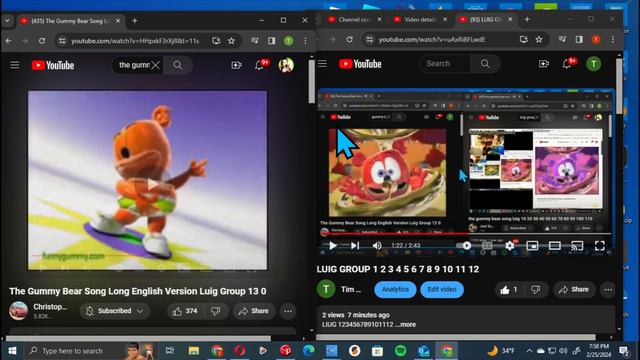
Task: Skip to next video in right player
Action: click(355, 245)
